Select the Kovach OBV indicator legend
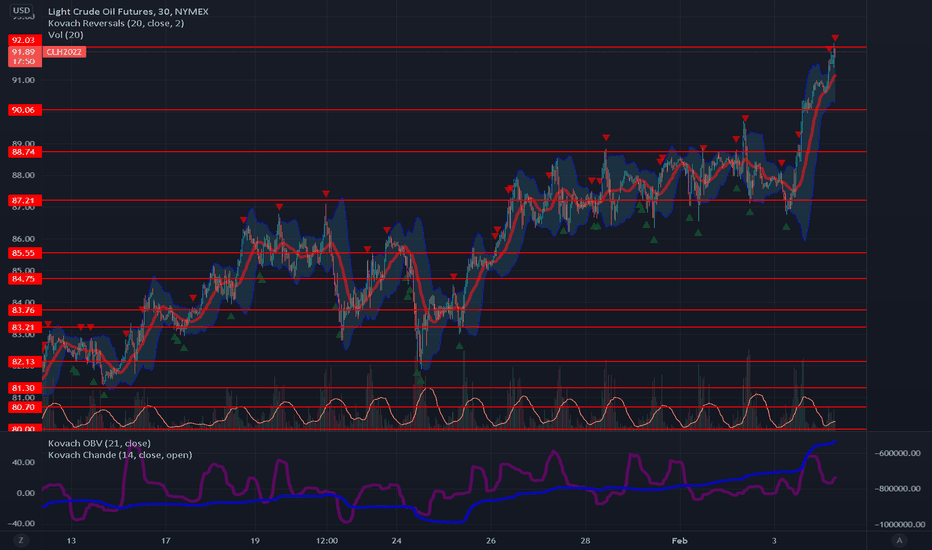This screenshot has width=932, height=550. point(99,443)
